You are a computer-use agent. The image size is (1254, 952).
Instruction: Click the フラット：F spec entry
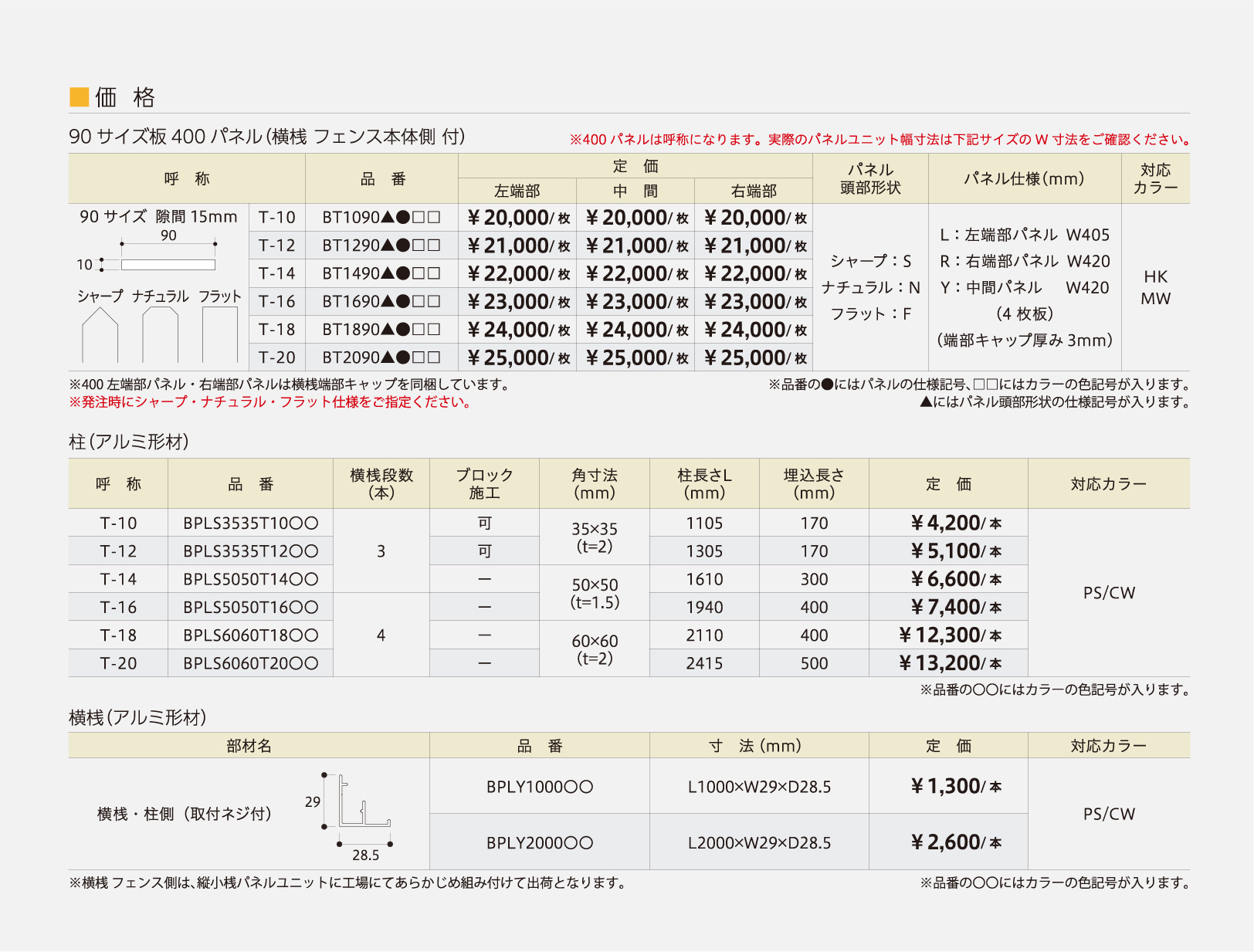[x=870, y=313]
